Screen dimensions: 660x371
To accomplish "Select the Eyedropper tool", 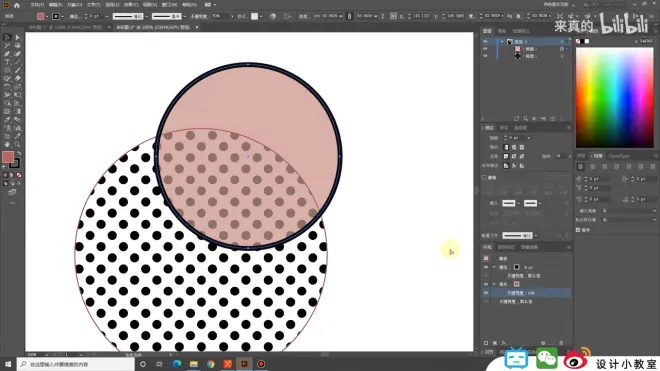I will pyautogui.click(x=7, y=120).
